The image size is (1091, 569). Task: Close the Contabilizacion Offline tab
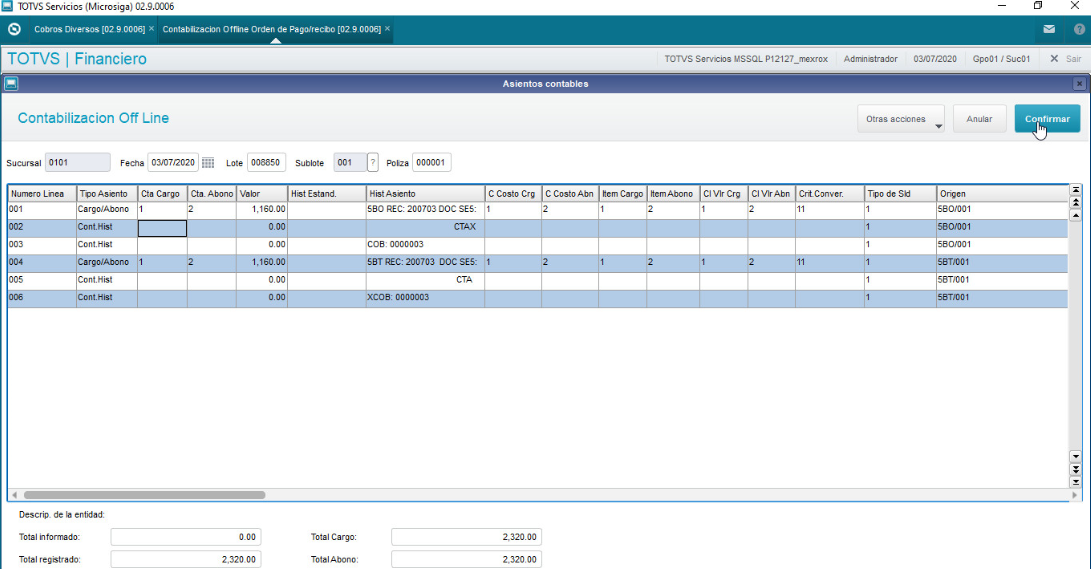(x=388, y=29)
